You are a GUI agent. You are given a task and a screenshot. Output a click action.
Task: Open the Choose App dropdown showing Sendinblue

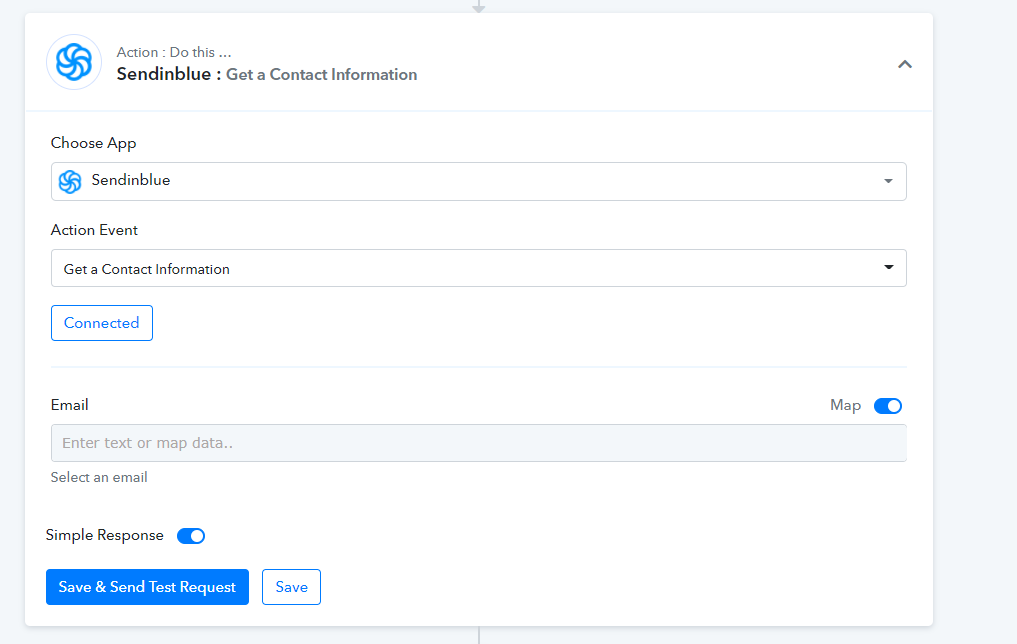pyautogui.click(x=479, y=181)
